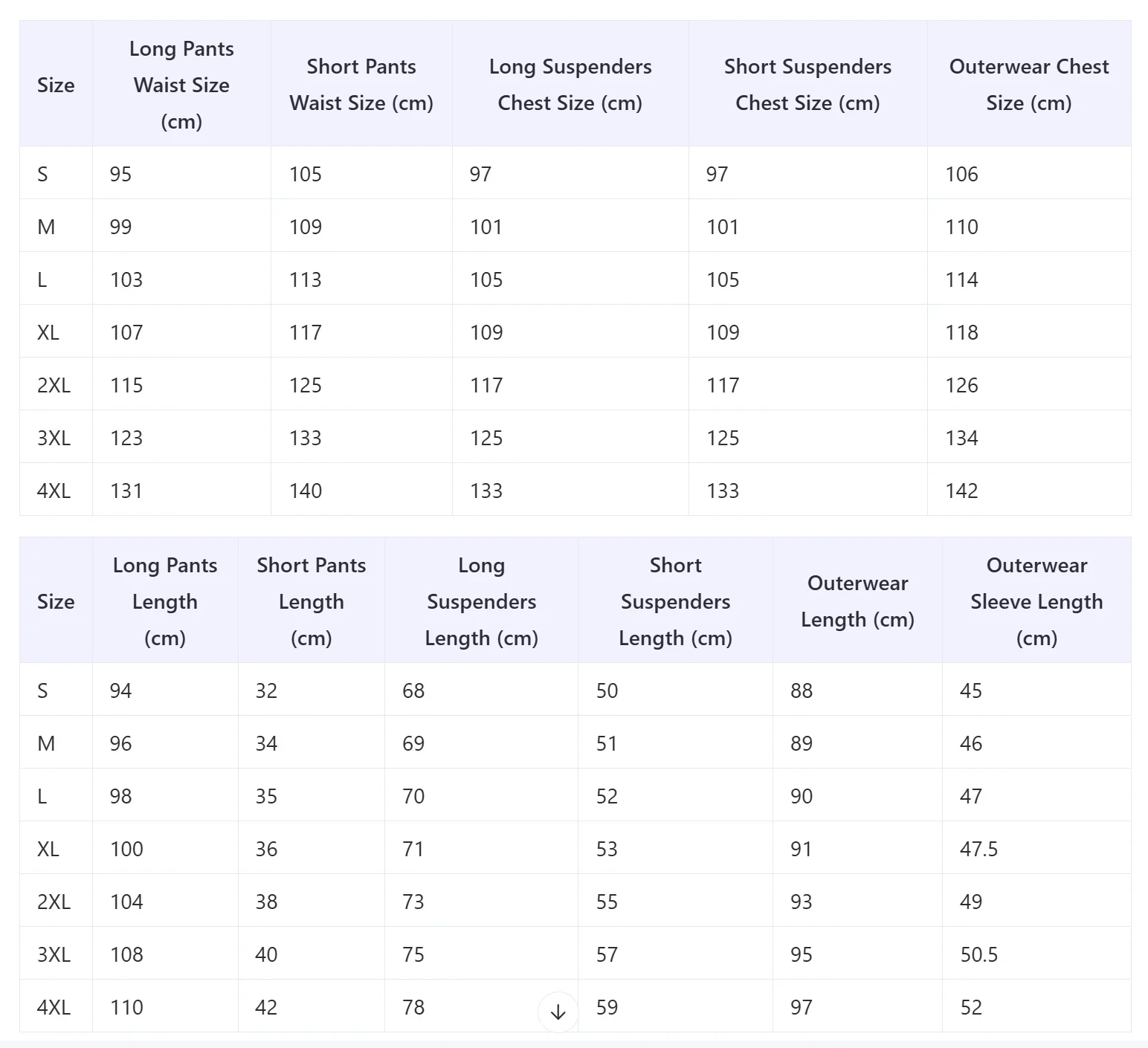Select the Short Suspenders Length header
Image resolution: width=1148 pixels, height=1048 pixels.
pos(675,601)
